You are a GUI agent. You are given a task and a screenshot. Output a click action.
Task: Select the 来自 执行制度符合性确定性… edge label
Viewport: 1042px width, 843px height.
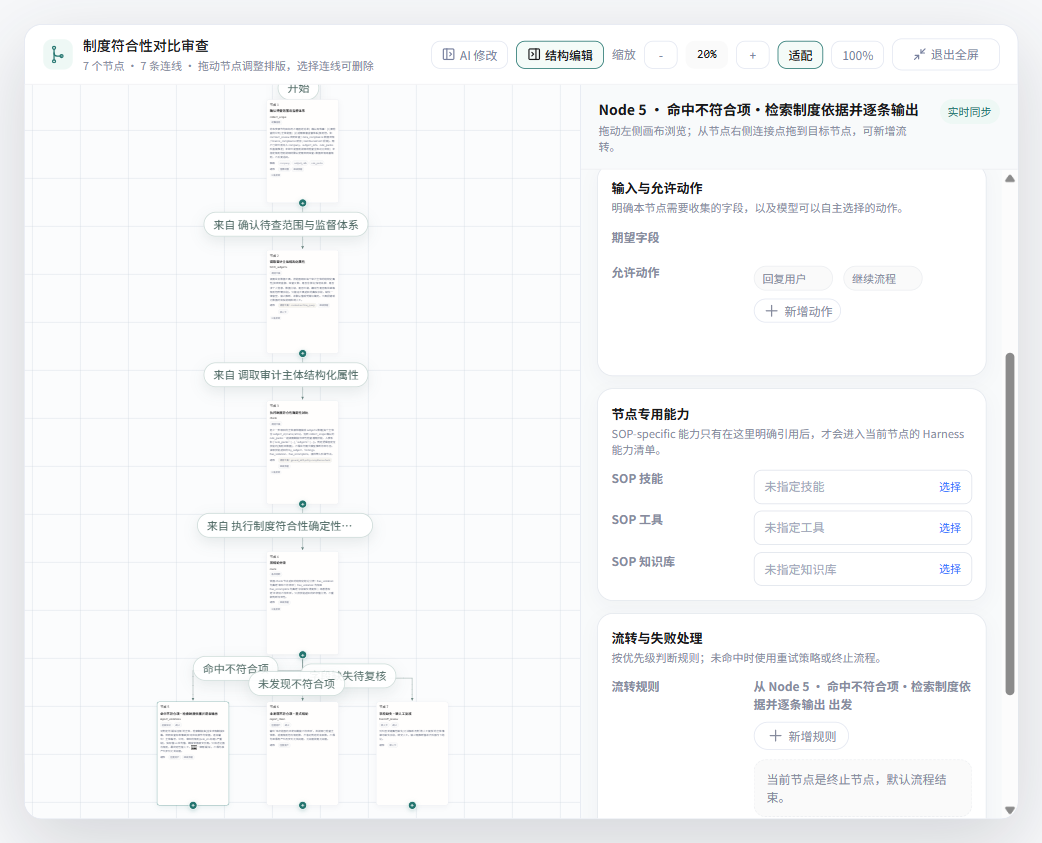point(284,526)
